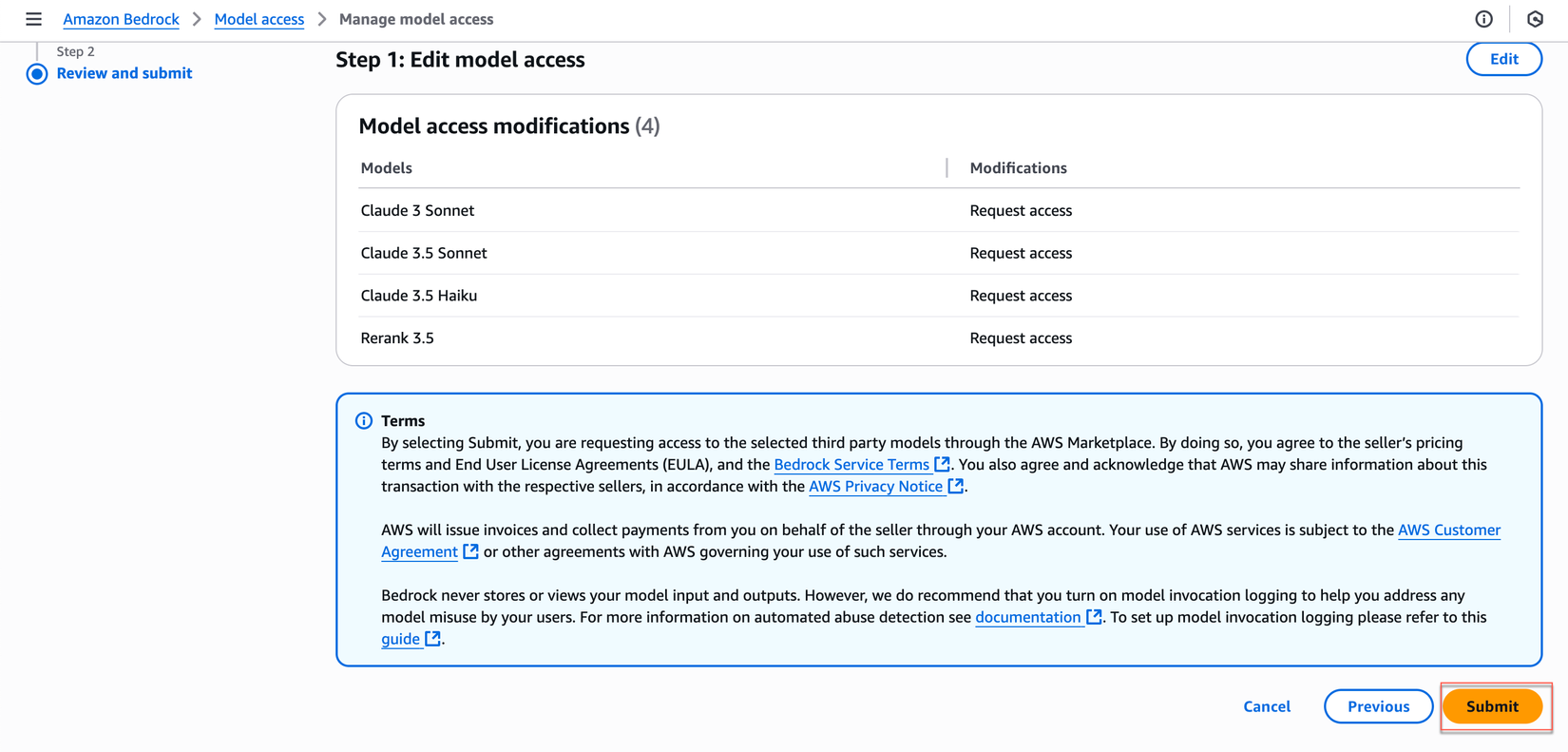The width and height of the screenshot is (1568, 752).
Task: Click the hexagon clock icon at top right
Action: [1535, 19]
